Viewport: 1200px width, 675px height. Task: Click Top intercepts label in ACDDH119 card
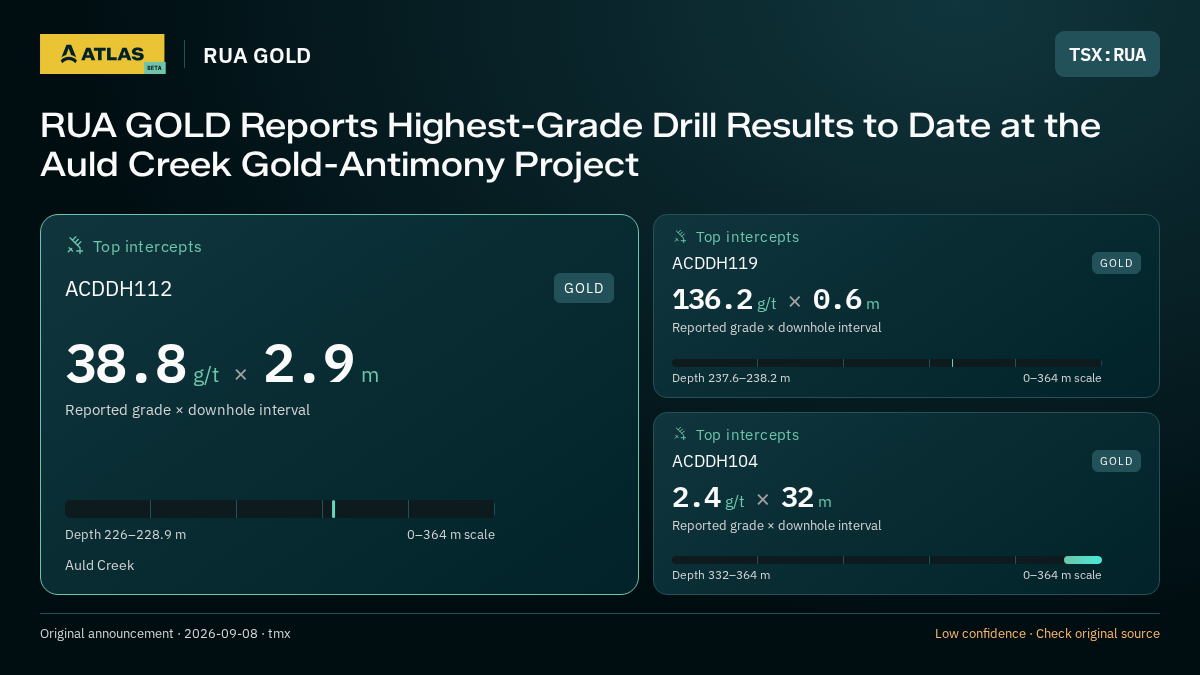(747, 237)
